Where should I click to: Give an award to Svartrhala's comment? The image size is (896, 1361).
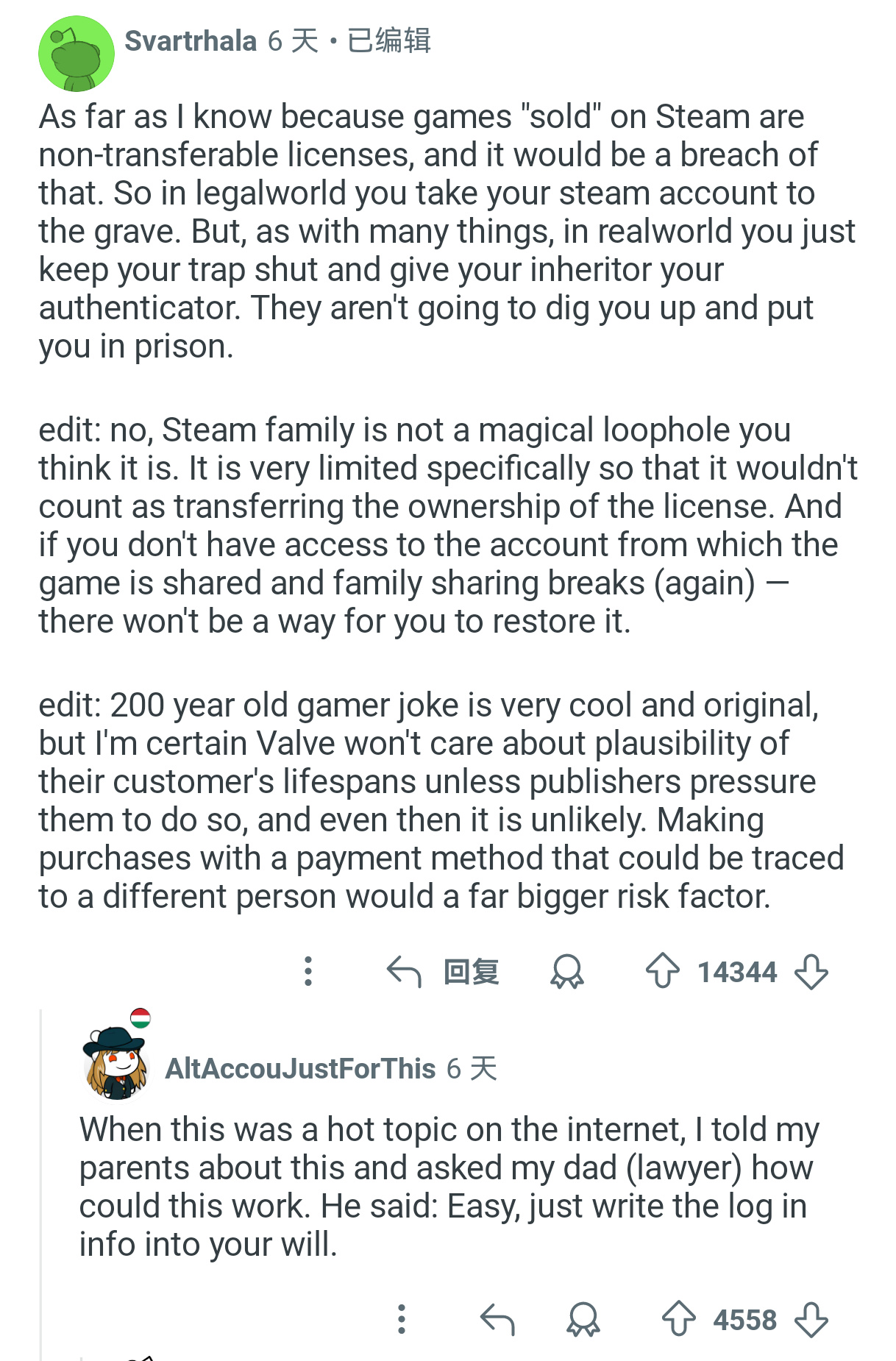coord(566,971)
